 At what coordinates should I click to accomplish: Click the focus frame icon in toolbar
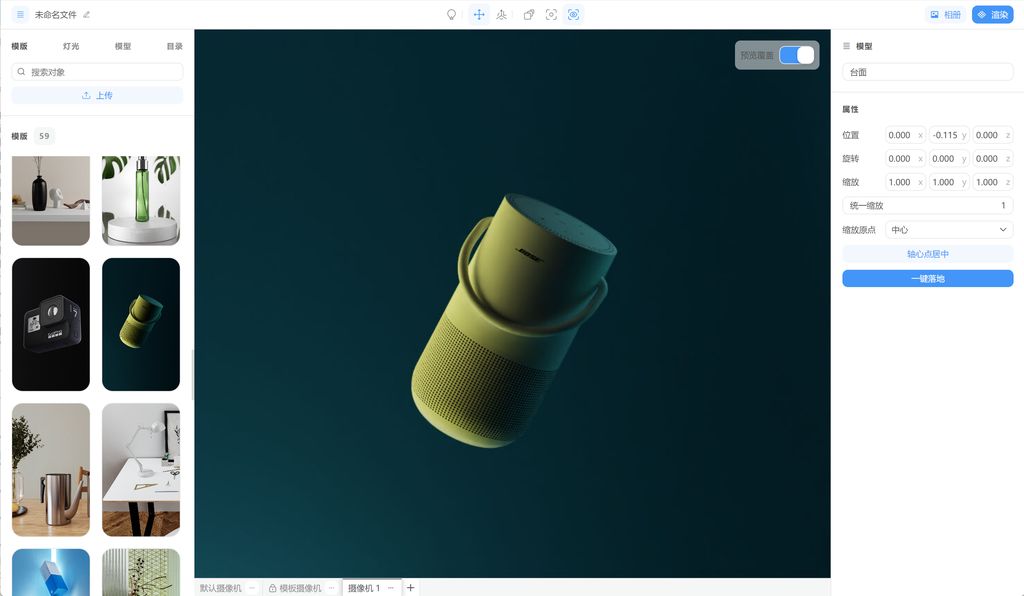coord(551,15)
